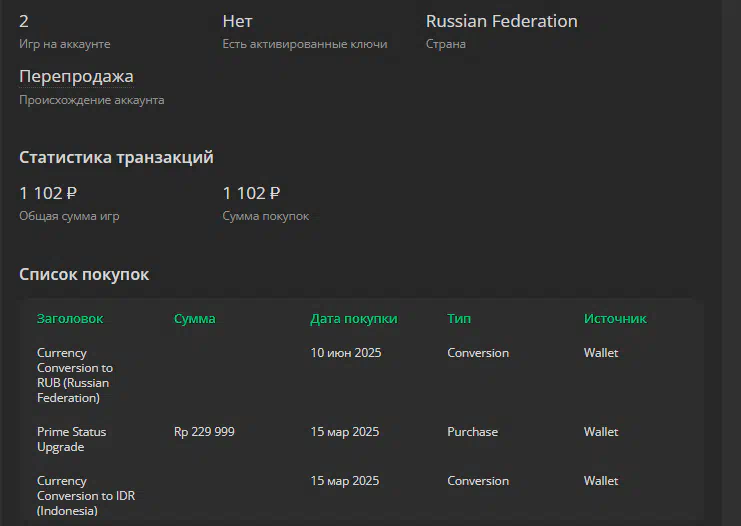Click 'Wallet' source in the IDR conversion row
741x526 pixels.
pyautogui.click(x=601, y=481)
